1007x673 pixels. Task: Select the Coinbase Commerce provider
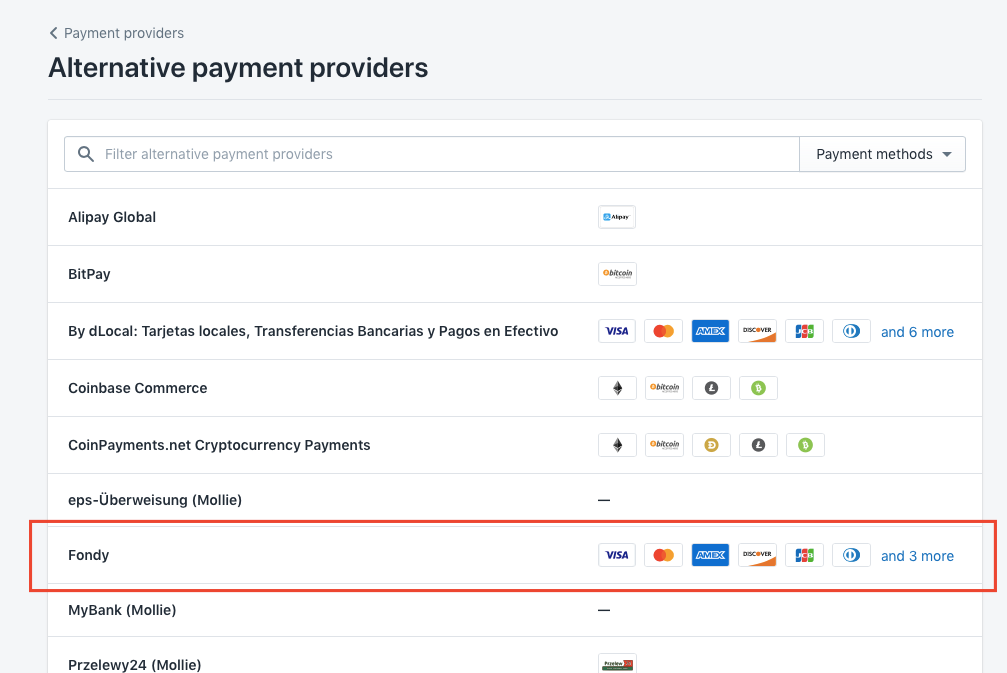tap(137, 388)
